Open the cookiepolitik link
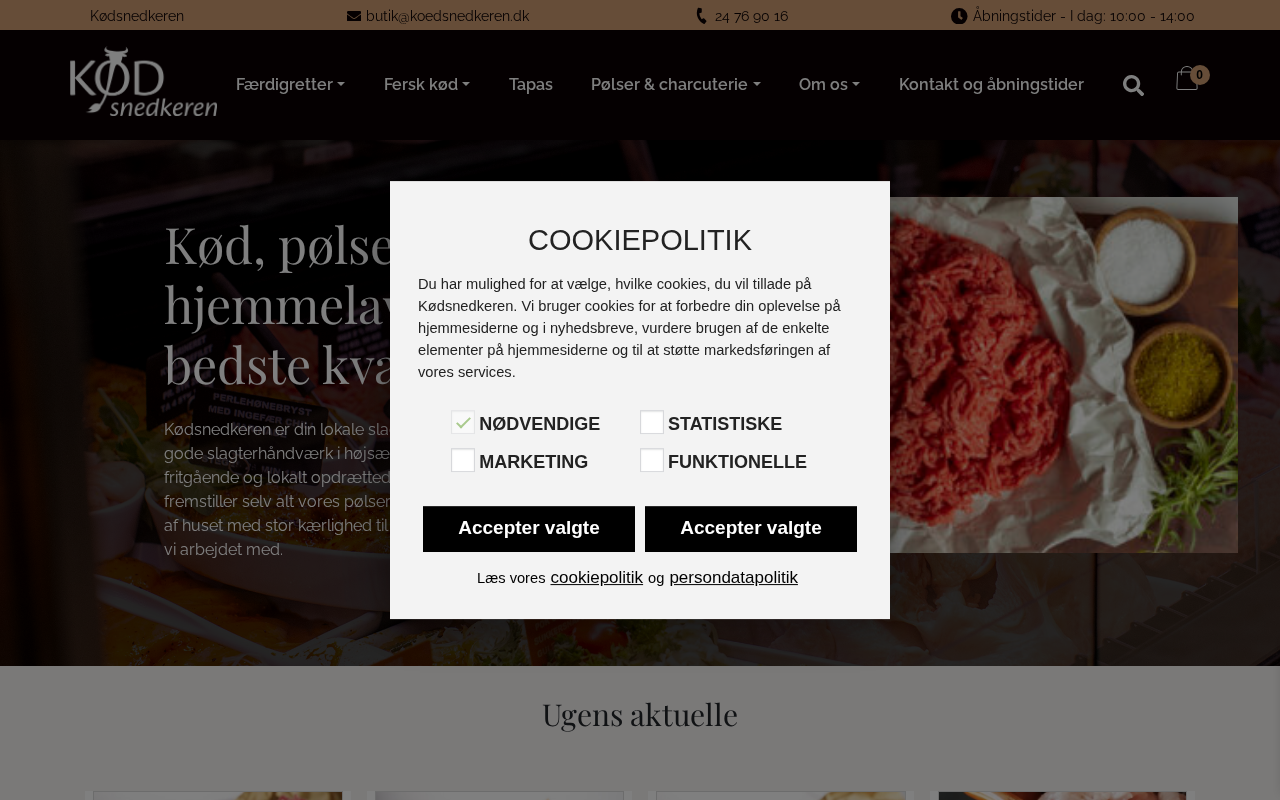 pyautogui.click(x=596, y=577)
